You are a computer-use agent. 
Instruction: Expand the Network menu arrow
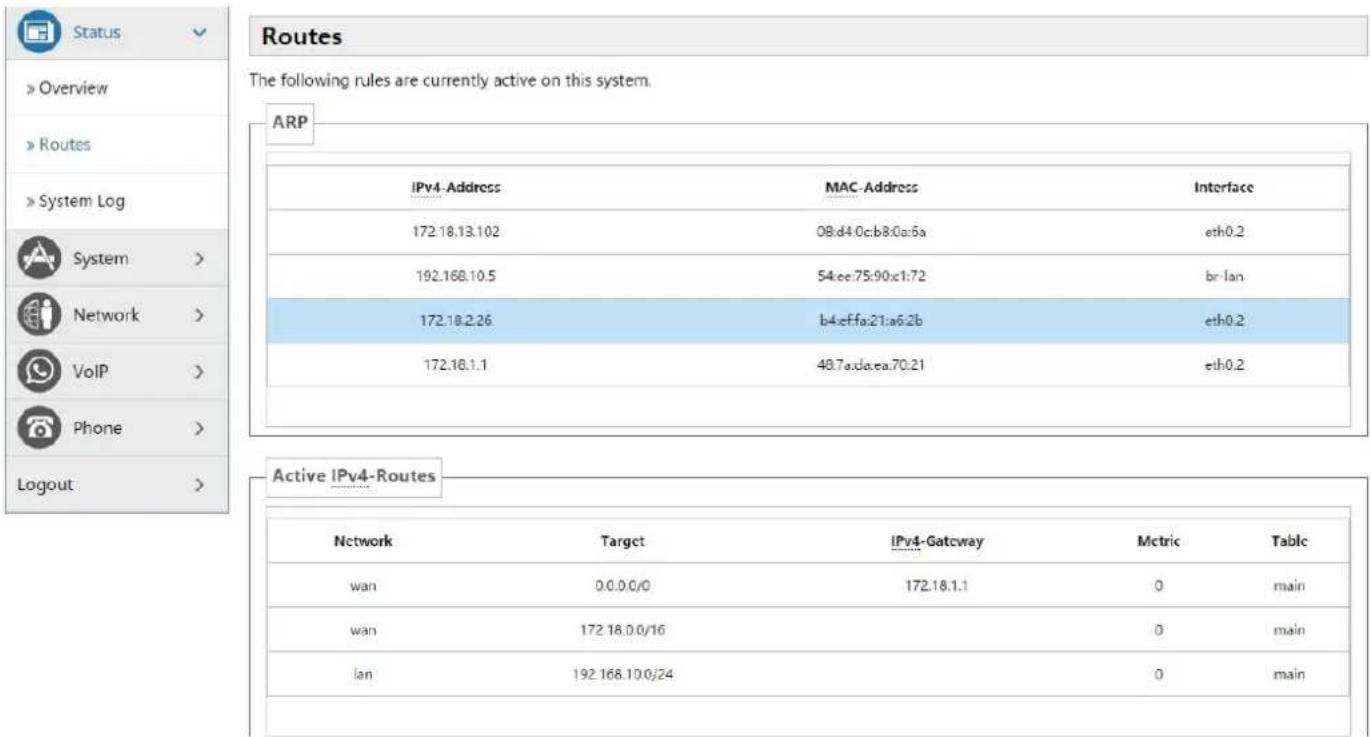(x=199, y=315)
